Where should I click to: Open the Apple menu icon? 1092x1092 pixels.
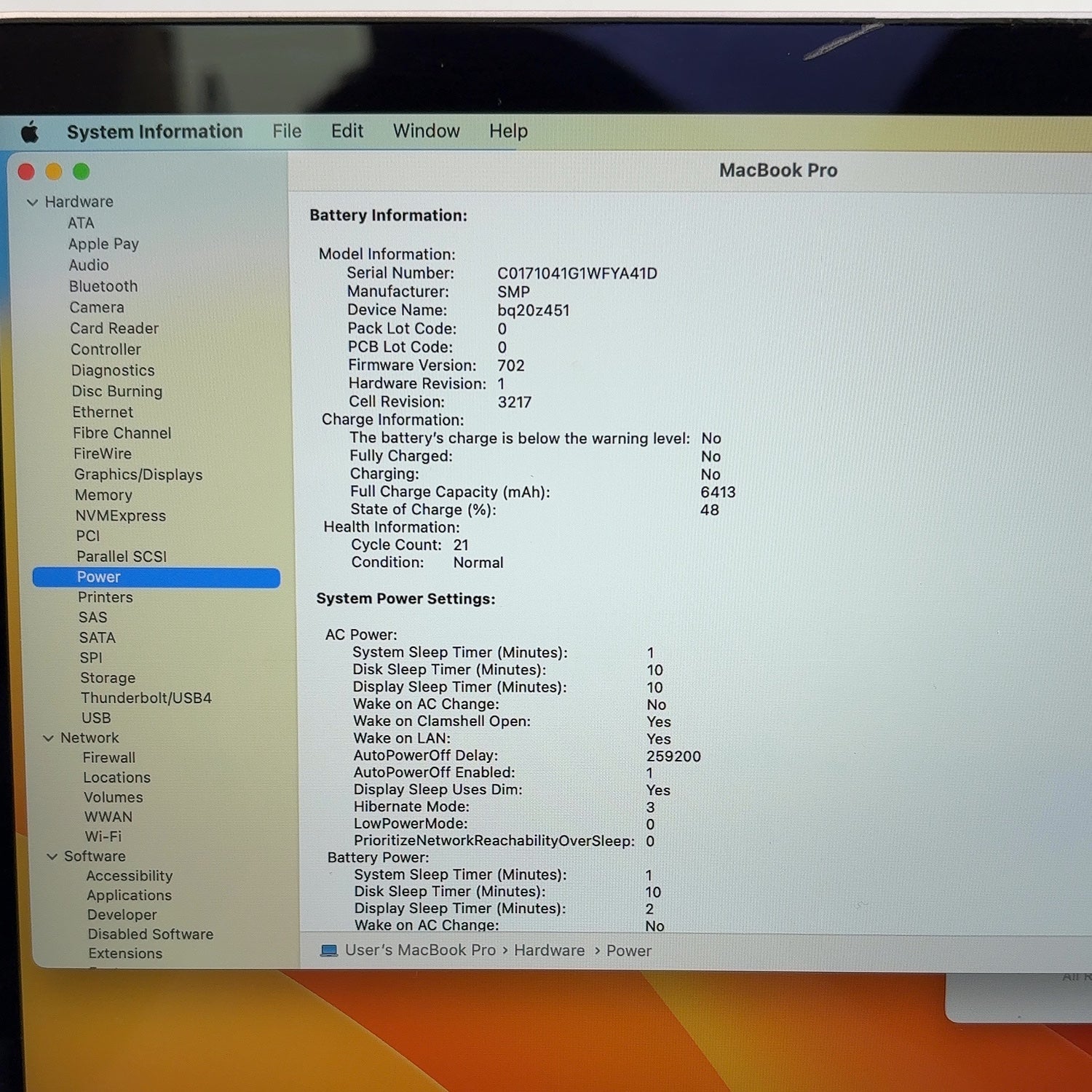point(30,132)
